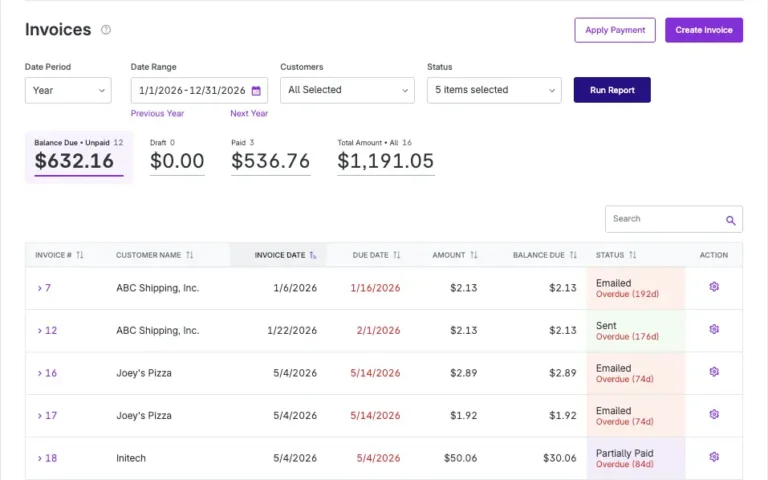Click the Run Report button

click(612, 90)
